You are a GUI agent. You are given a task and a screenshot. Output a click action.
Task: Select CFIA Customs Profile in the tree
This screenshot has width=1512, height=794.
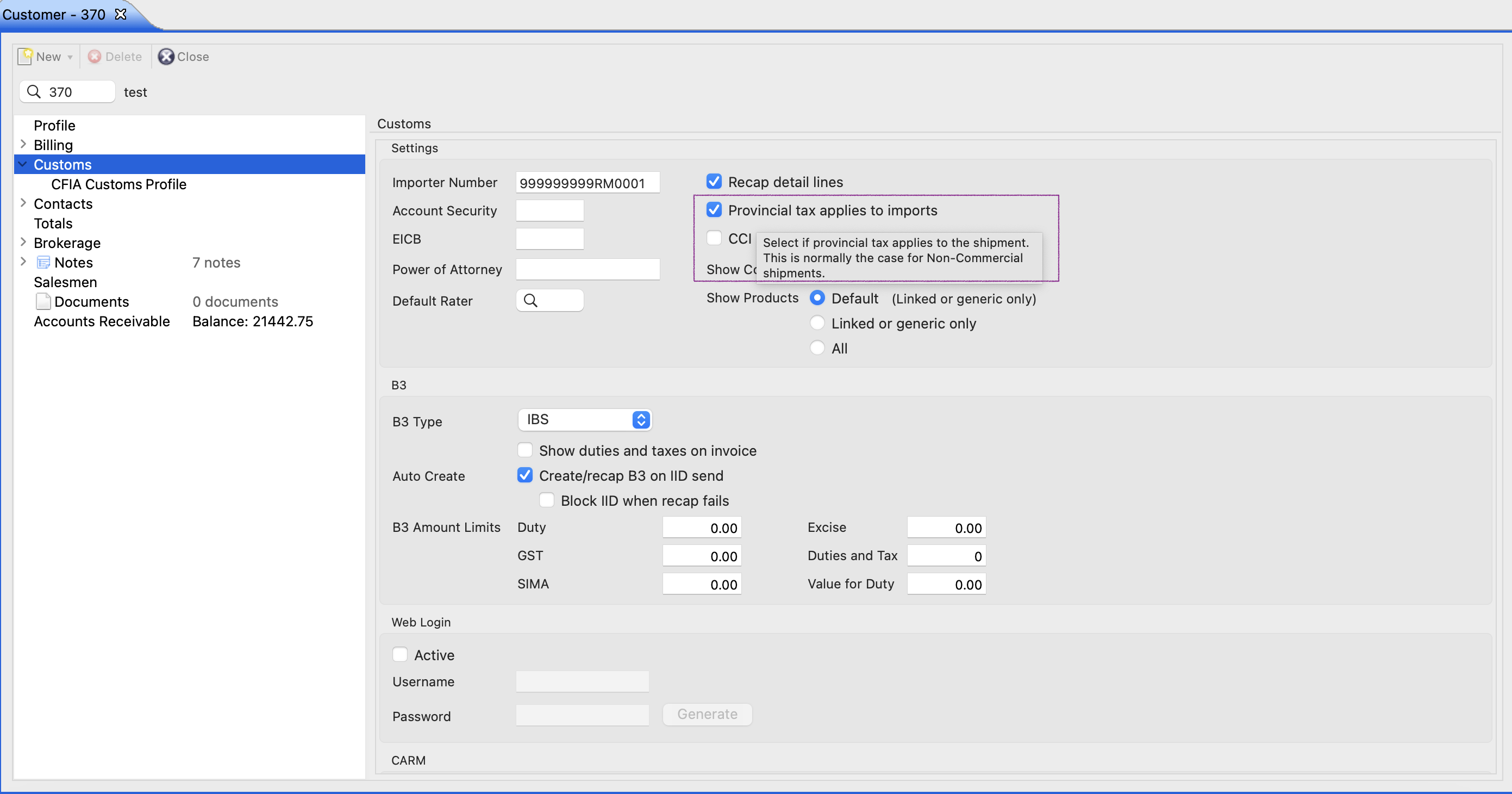[x=118, y=184]
